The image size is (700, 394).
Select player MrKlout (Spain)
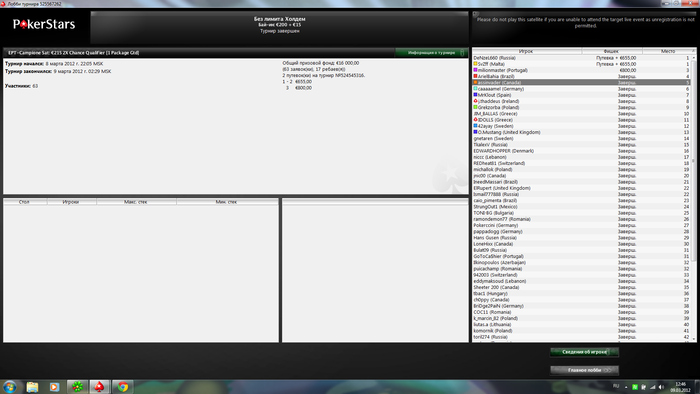coord(582,95)
